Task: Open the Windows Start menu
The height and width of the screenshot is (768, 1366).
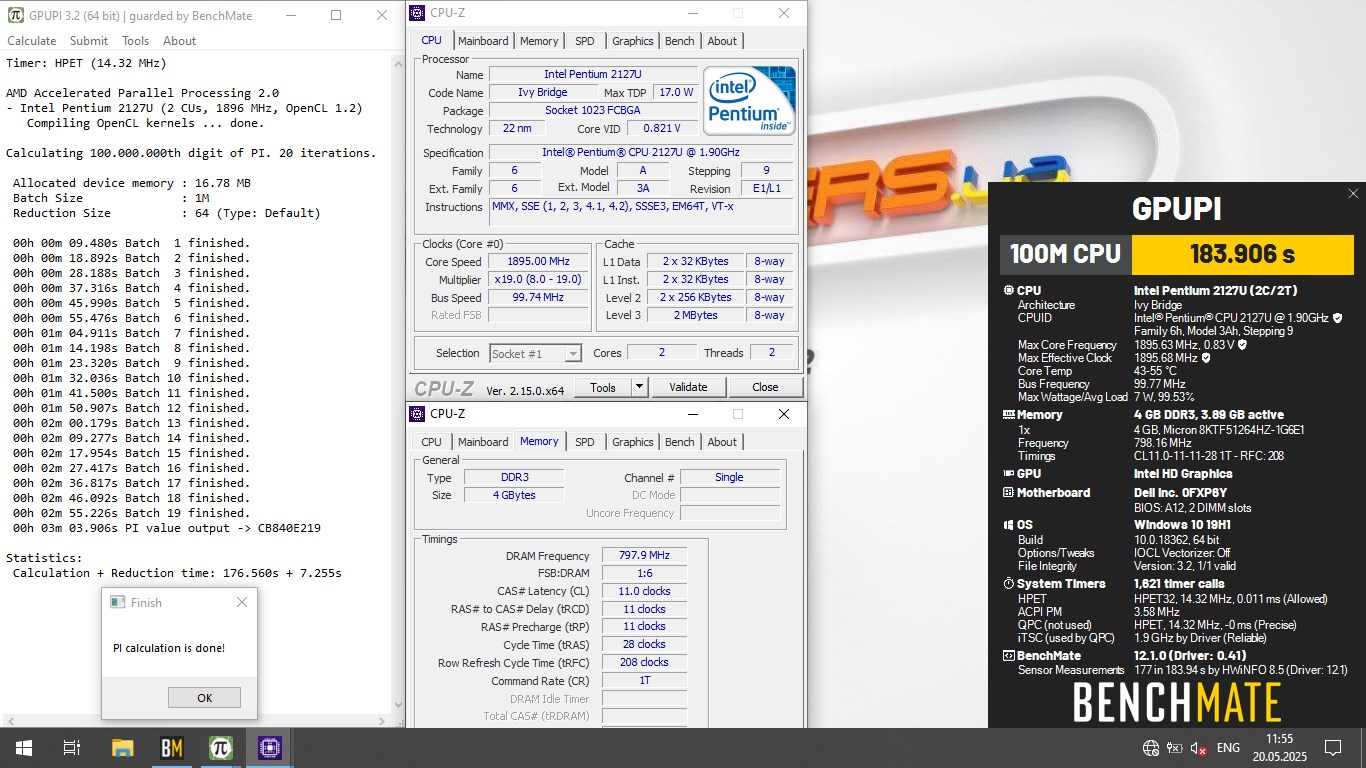Action: [23, 748]
